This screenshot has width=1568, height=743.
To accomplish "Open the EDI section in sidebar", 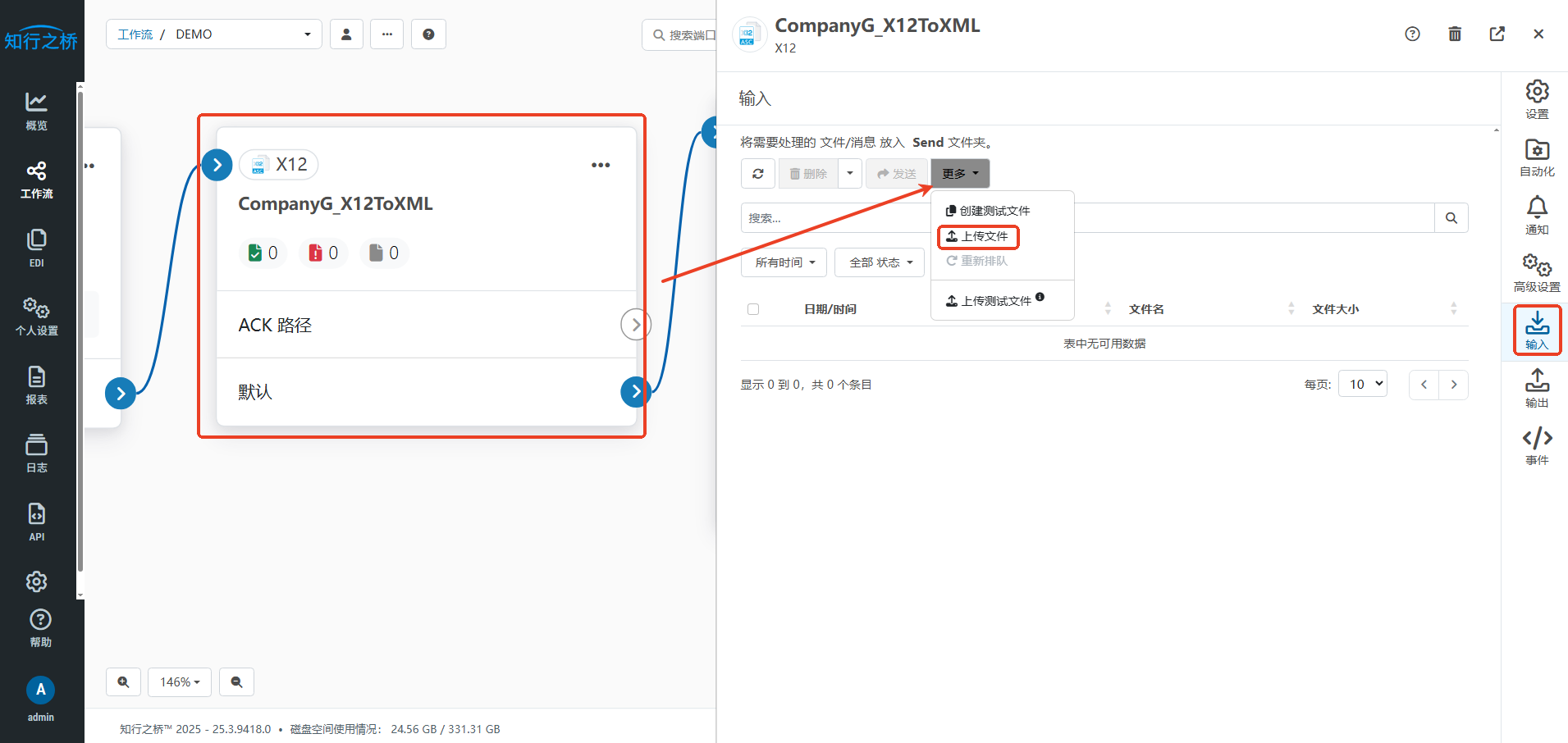I will 36,248.
